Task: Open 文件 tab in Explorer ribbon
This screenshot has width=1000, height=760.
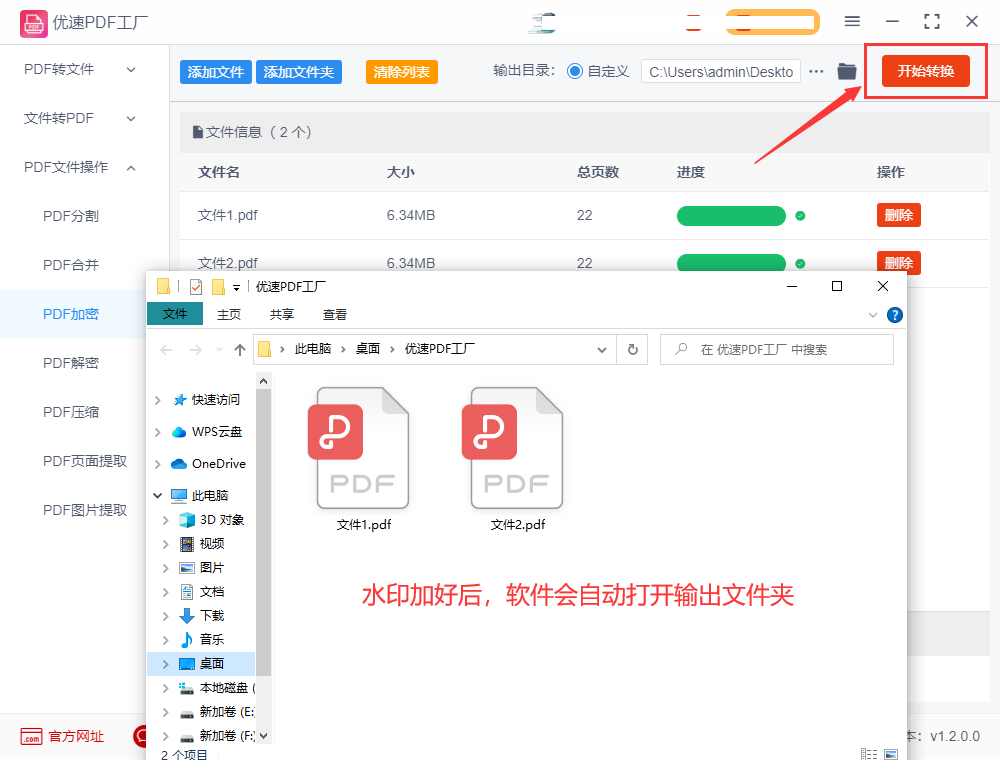Action: pos(175,314)
